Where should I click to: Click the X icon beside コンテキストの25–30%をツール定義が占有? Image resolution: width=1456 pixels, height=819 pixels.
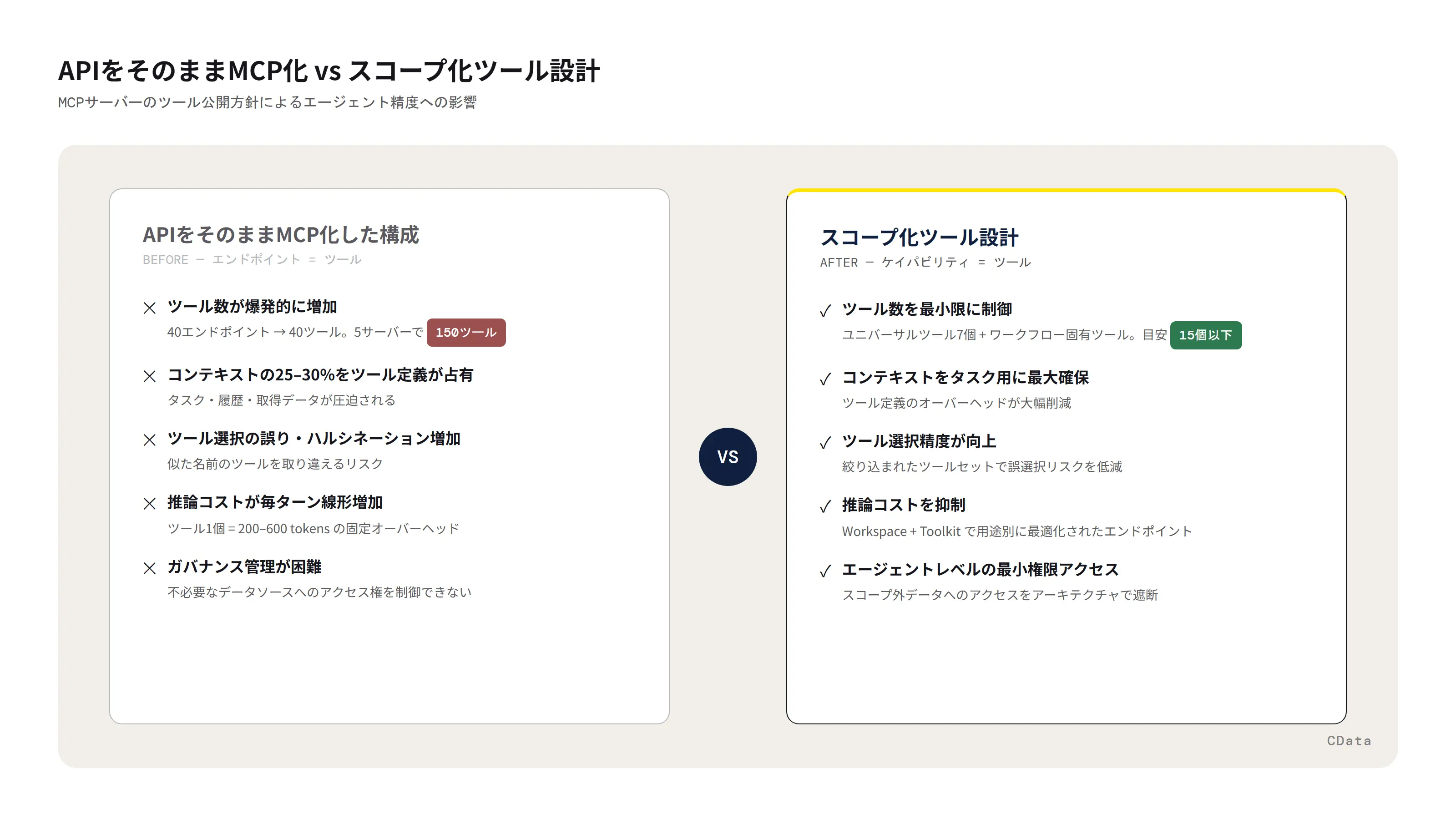pos(149,376)
